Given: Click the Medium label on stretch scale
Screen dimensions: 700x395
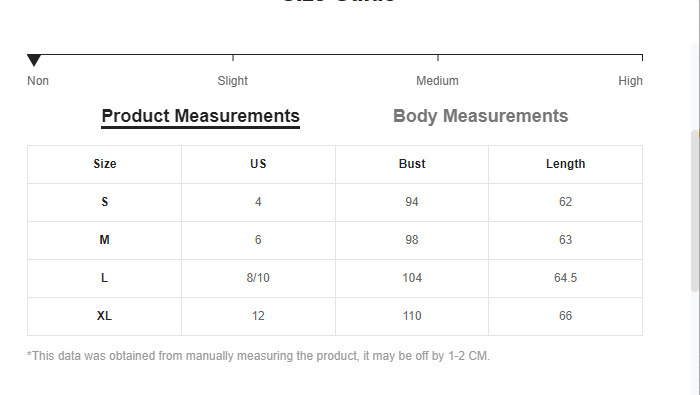Looking at the screenshot, I should (x=437, y=81).
